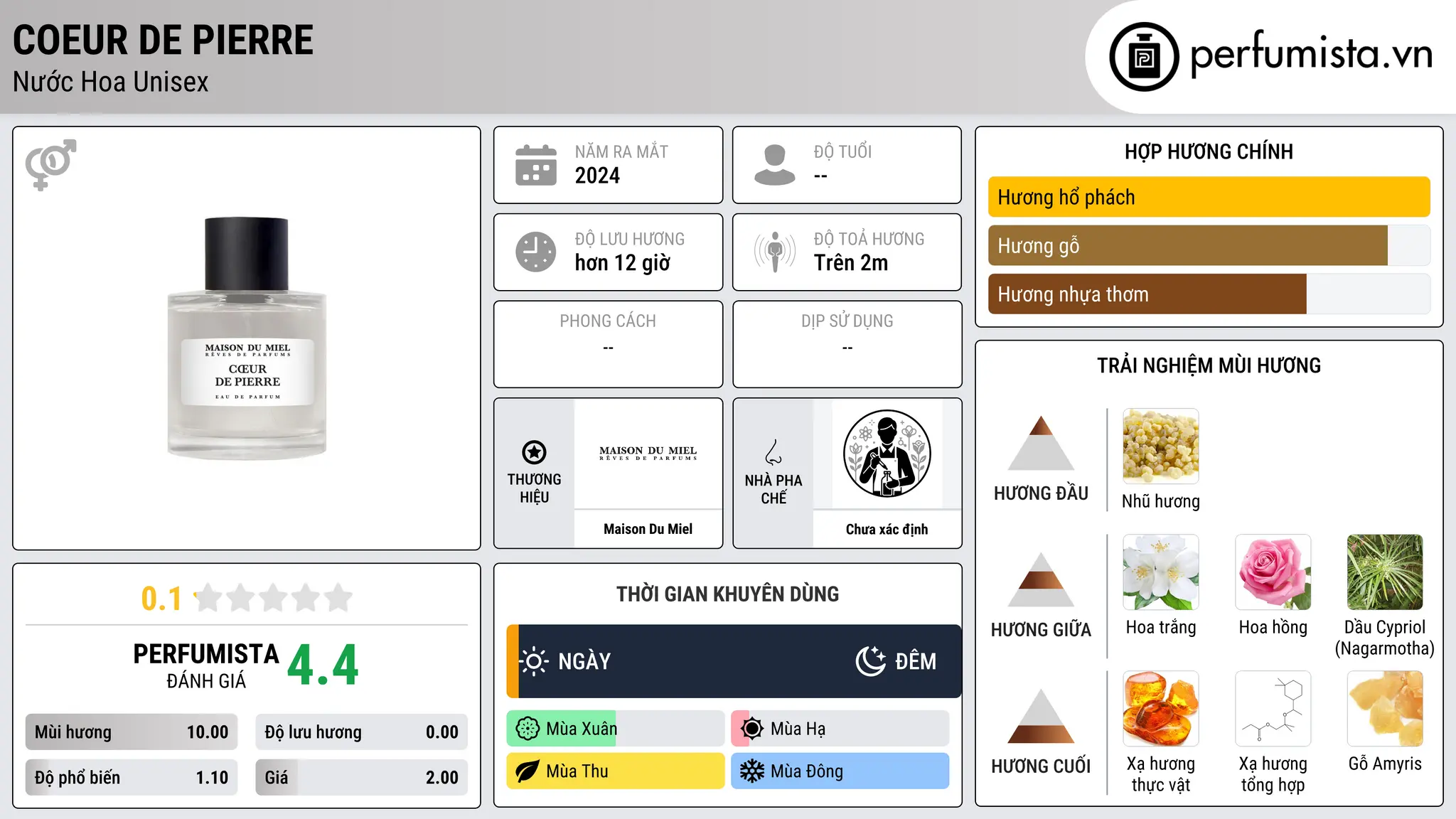This screenshot has width=1456, height=819.
Task: Click the clock icon beside Độ lưu hương
Action: (x=536, y=252)
